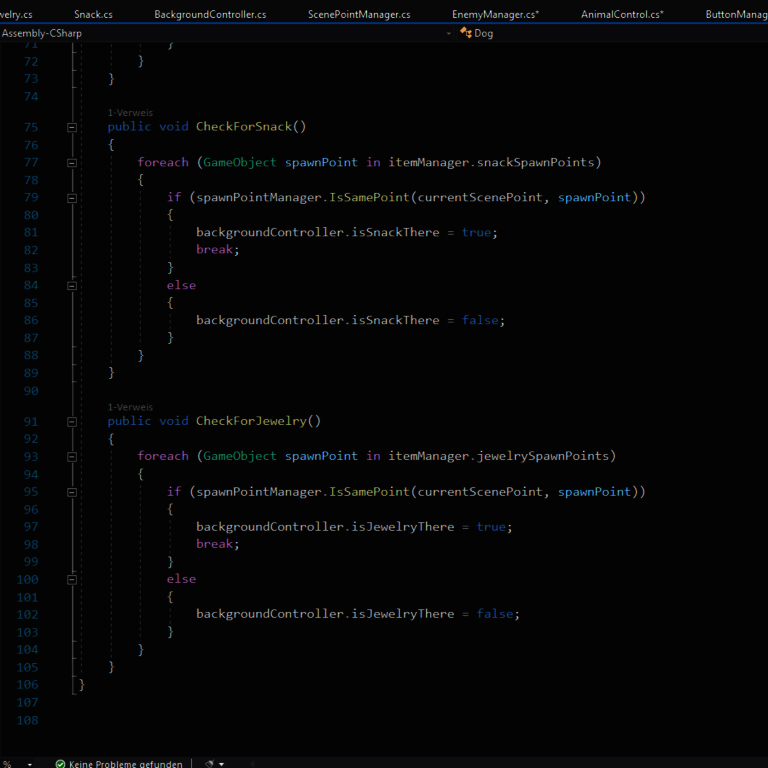Screen dimensions: 768x768
Task: Open the ScenePointManager.cs tab
Action: pyautogui.click(x=359, y=15)
